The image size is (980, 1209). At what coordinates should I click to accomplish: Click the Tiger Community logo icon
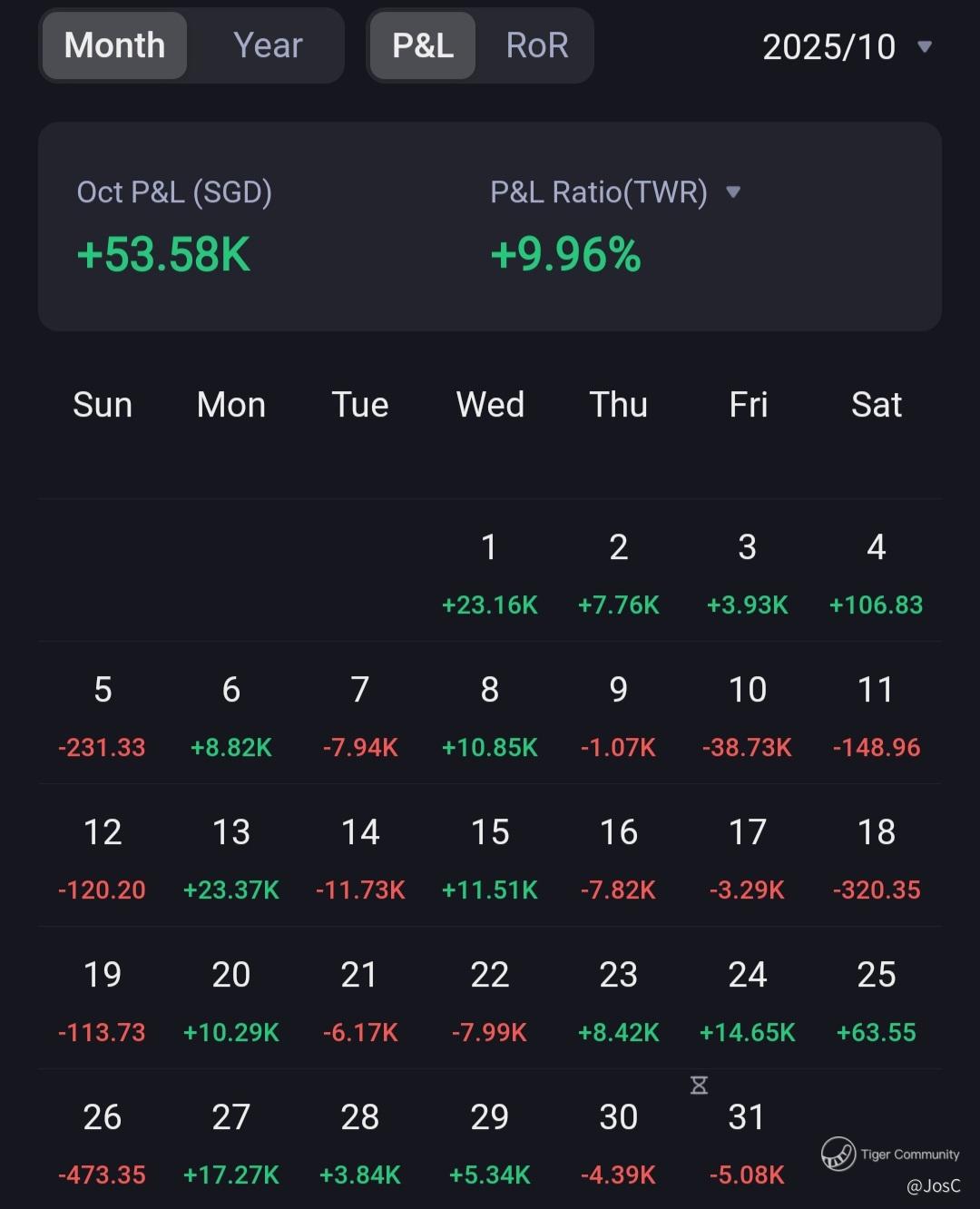838,1154
